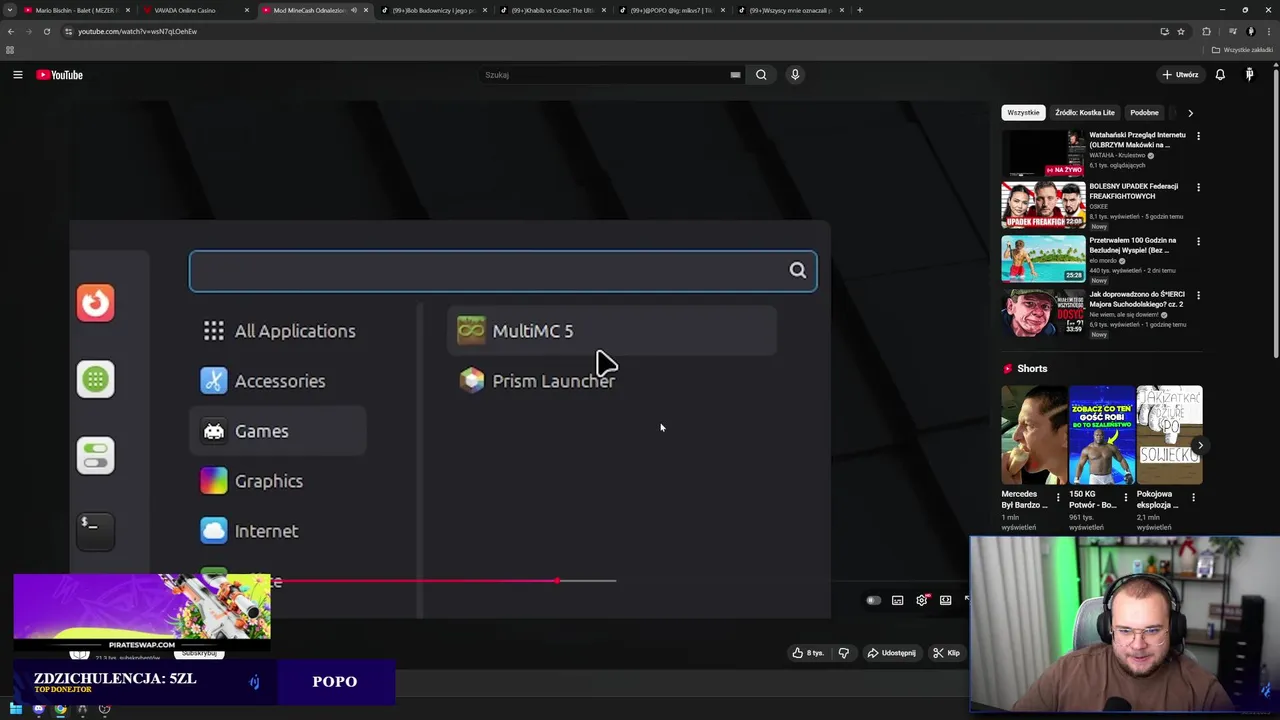1280x720 pixels.
Task: Switch to Khabib vs Conor TikTok tab
Action: 551,10
